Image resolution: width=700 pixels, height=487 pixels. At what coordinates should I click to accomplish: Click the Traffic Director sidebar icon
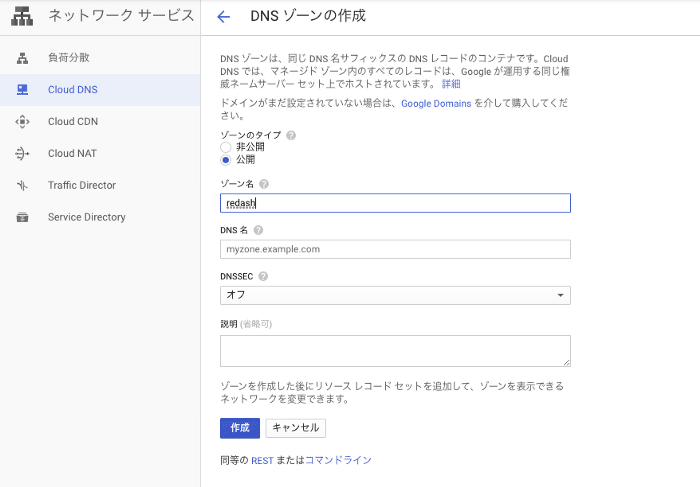22,186
